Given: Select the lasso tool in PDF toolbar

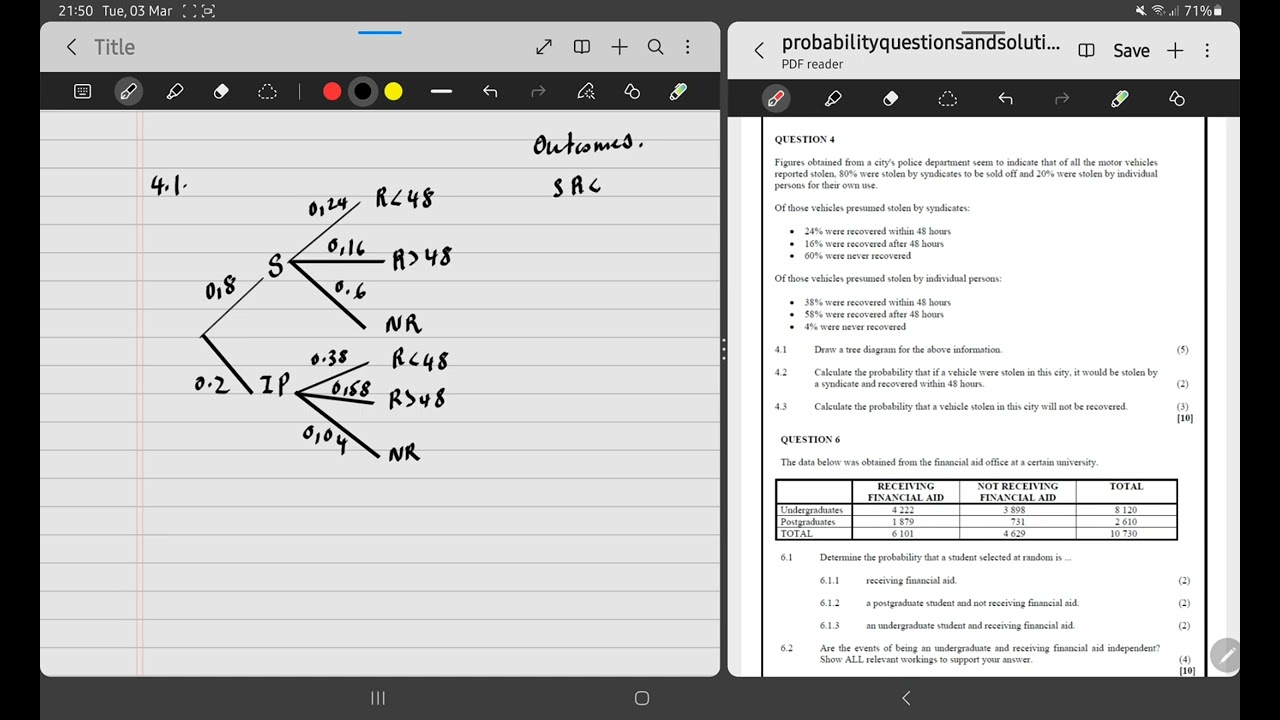Looking at the screenshot, I should pos(947,98).
